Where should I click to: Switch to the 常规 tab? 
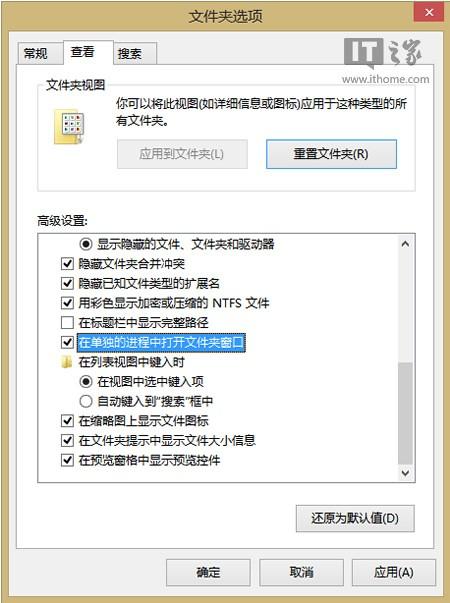coord(36,53)
